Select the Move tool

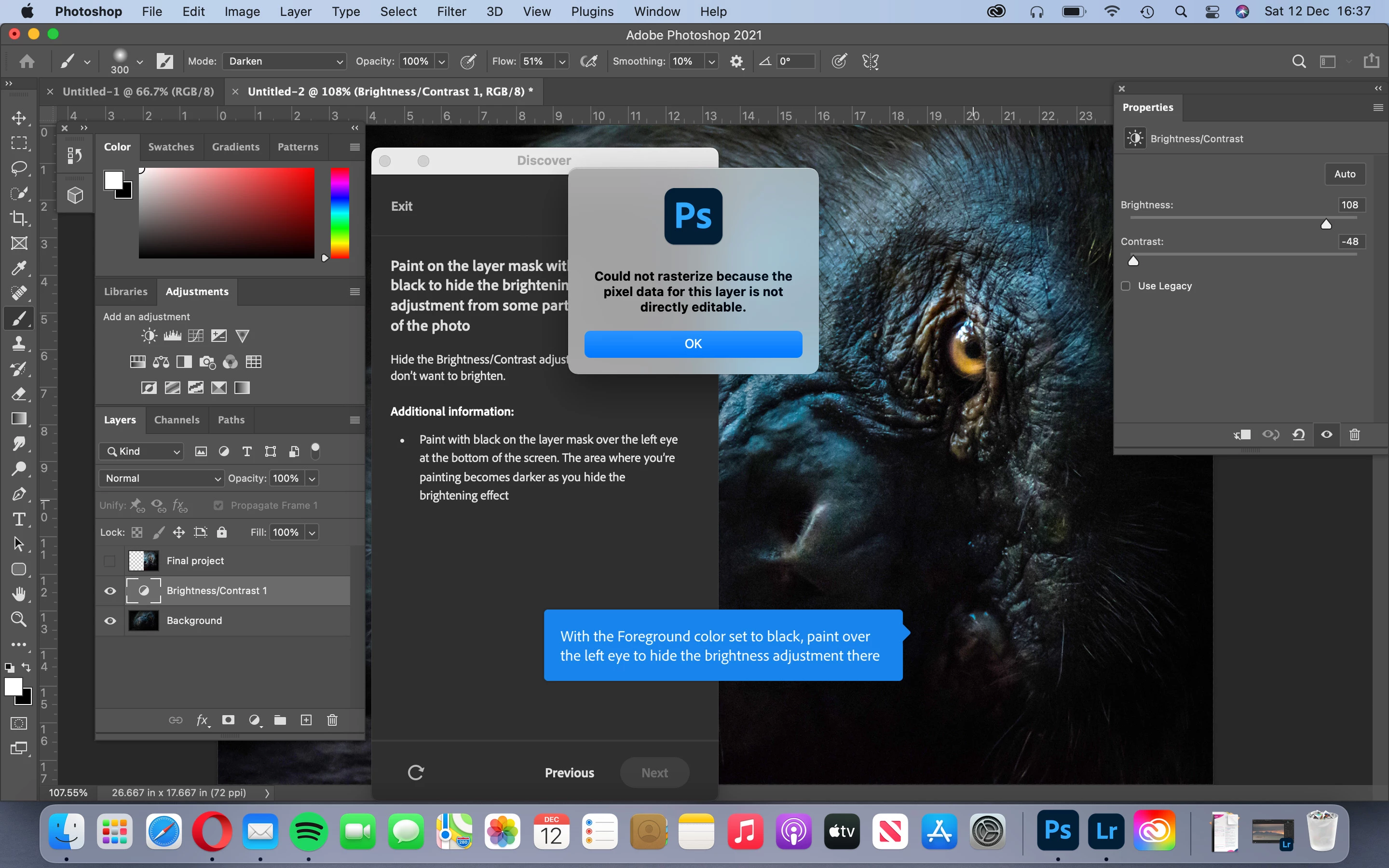pyautogui.click(x=19, y=118)
